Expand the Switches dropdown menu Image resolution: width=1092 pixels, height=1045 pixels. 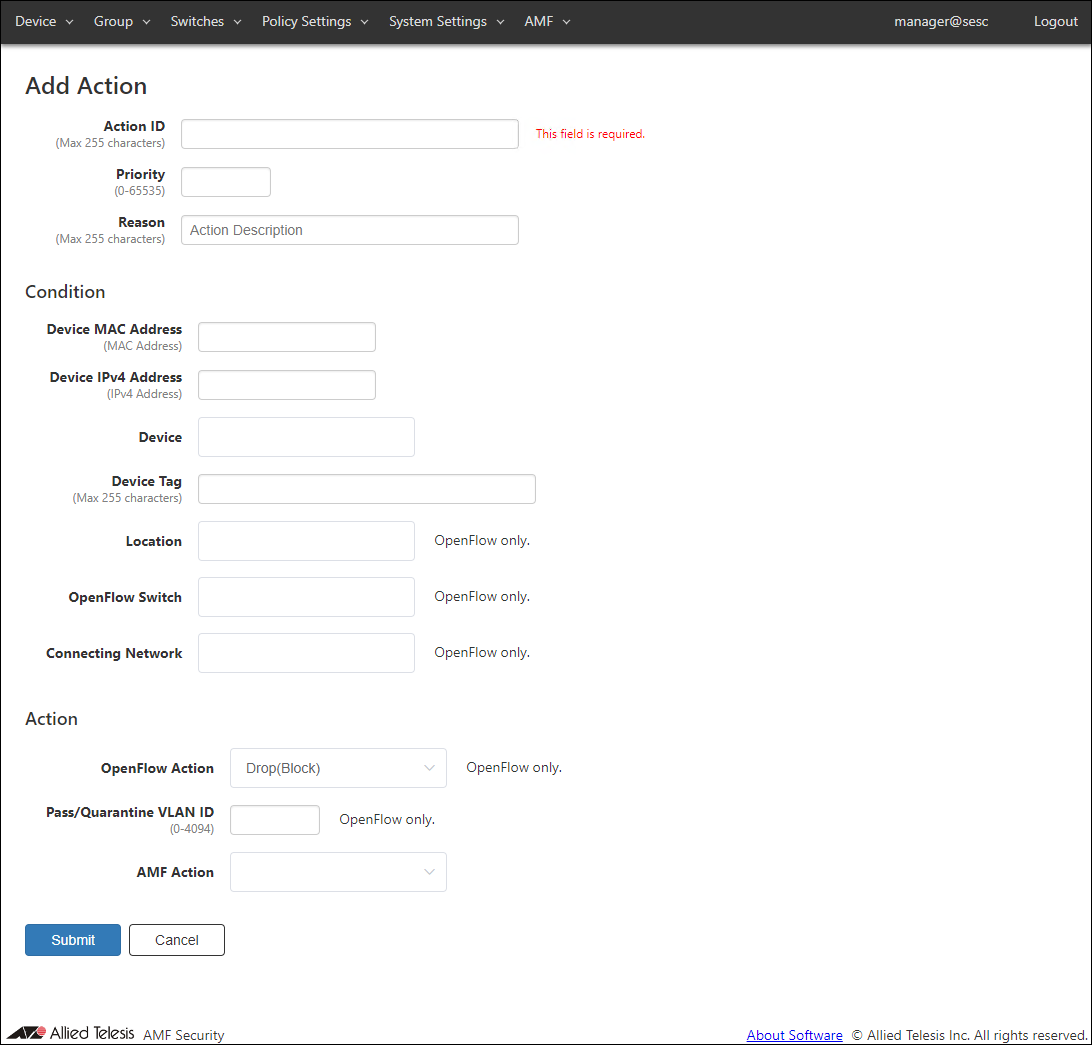[206, 21]
